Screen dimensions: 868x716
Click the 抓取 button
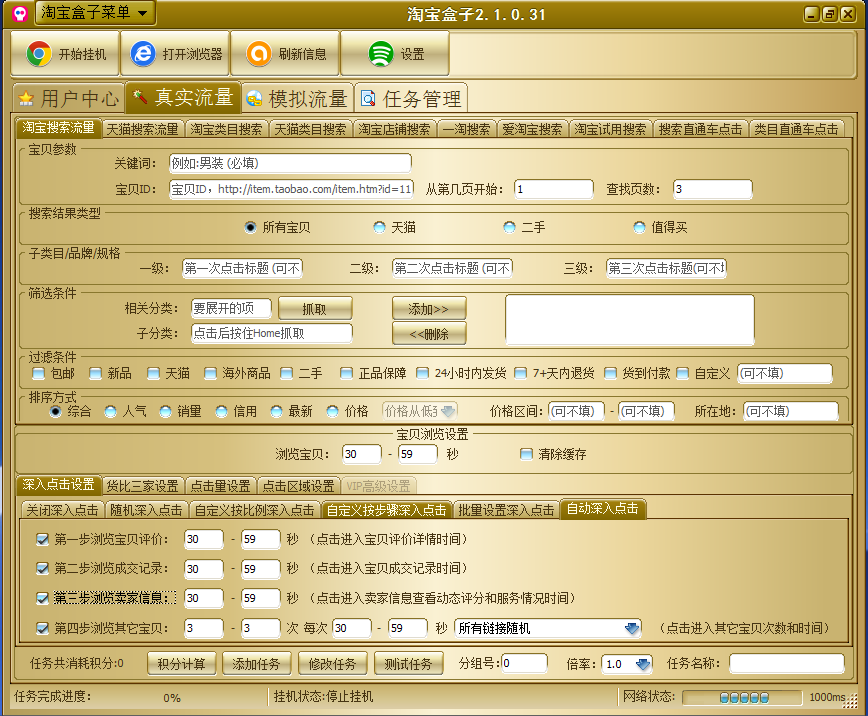click(314, 309)
